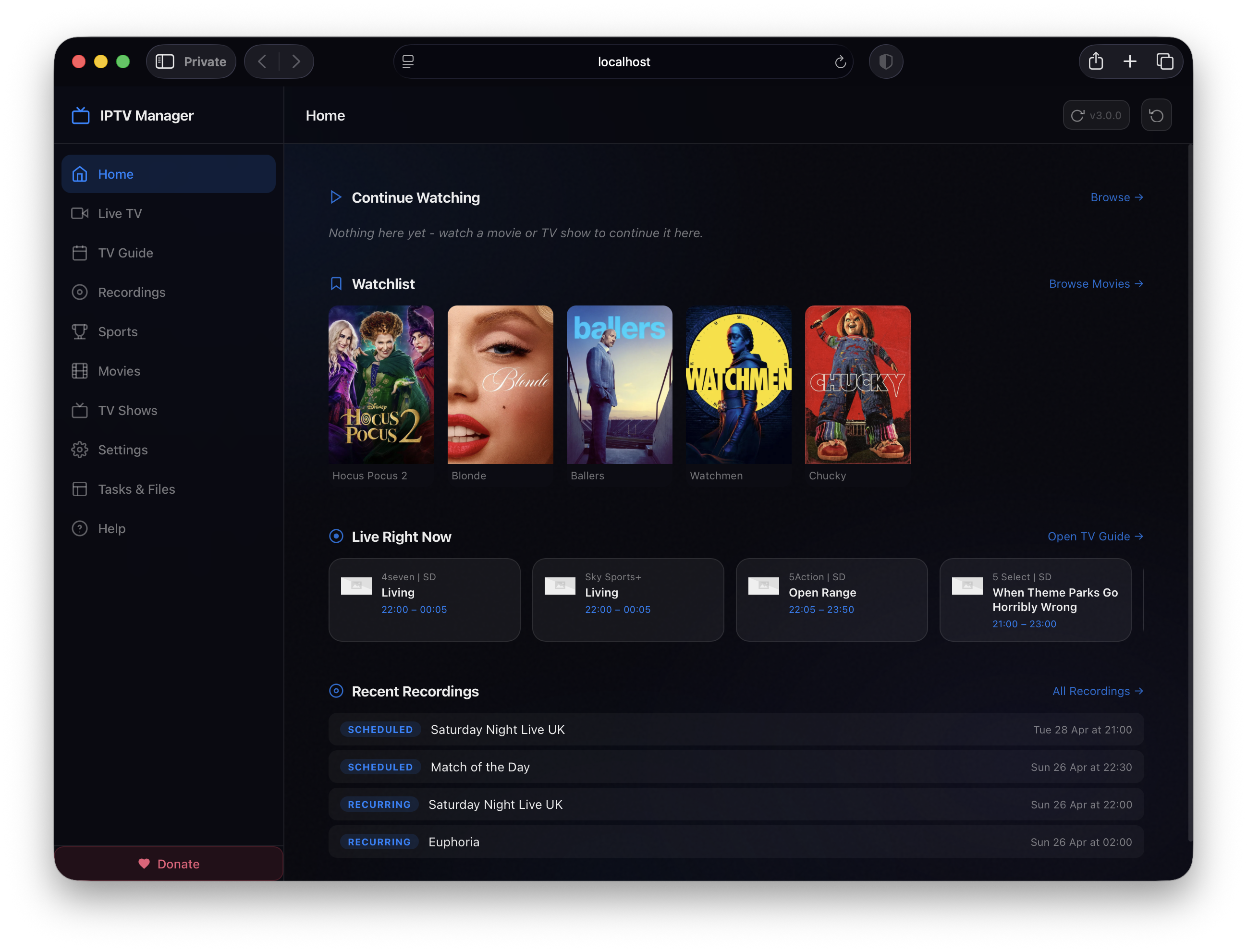Click the v3.0.0 update check button
This screenshot has height=952, width=1247.
(x=1096, y=116)
